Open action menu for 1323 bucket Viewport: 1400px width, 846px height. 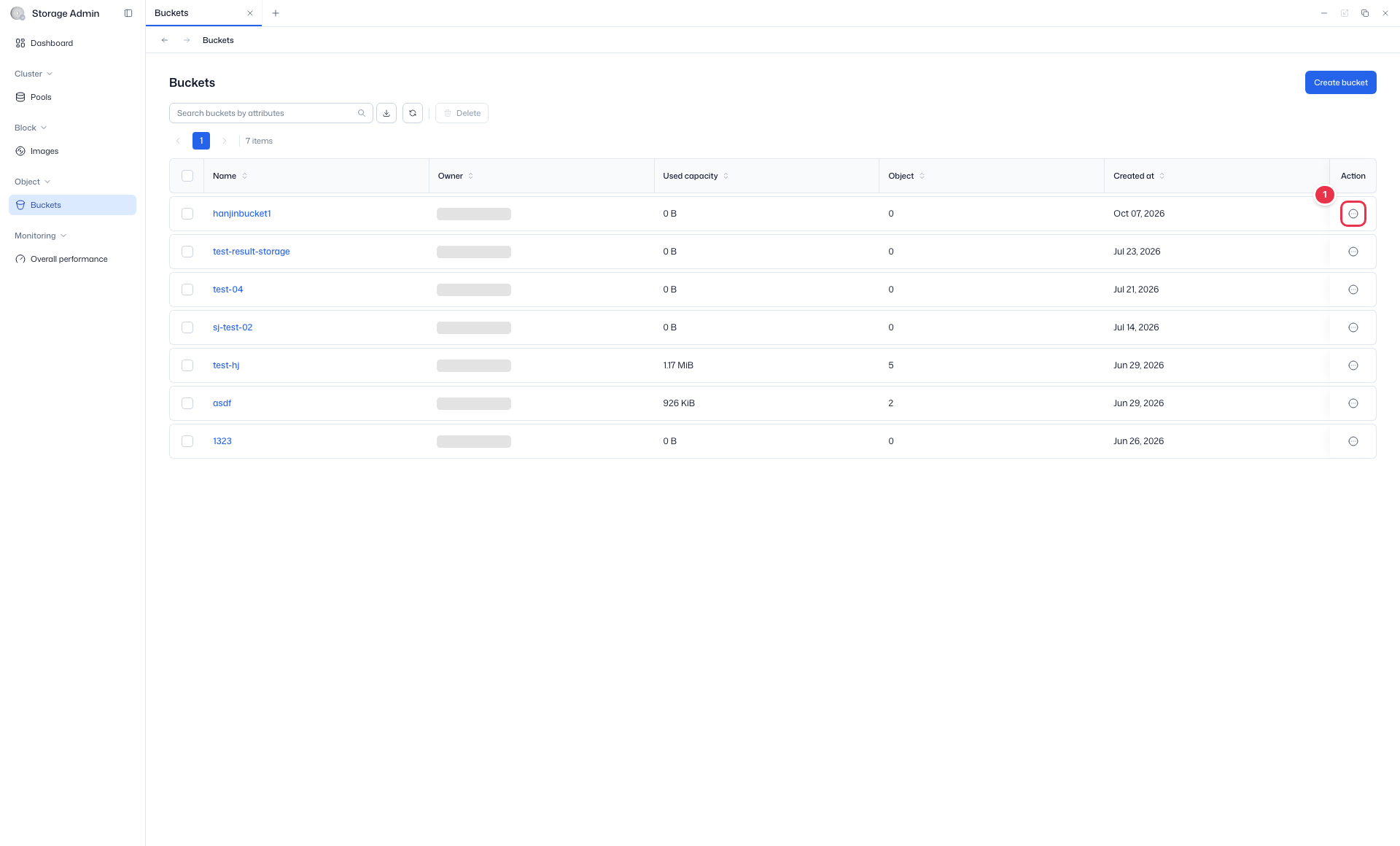point(1353,441)
